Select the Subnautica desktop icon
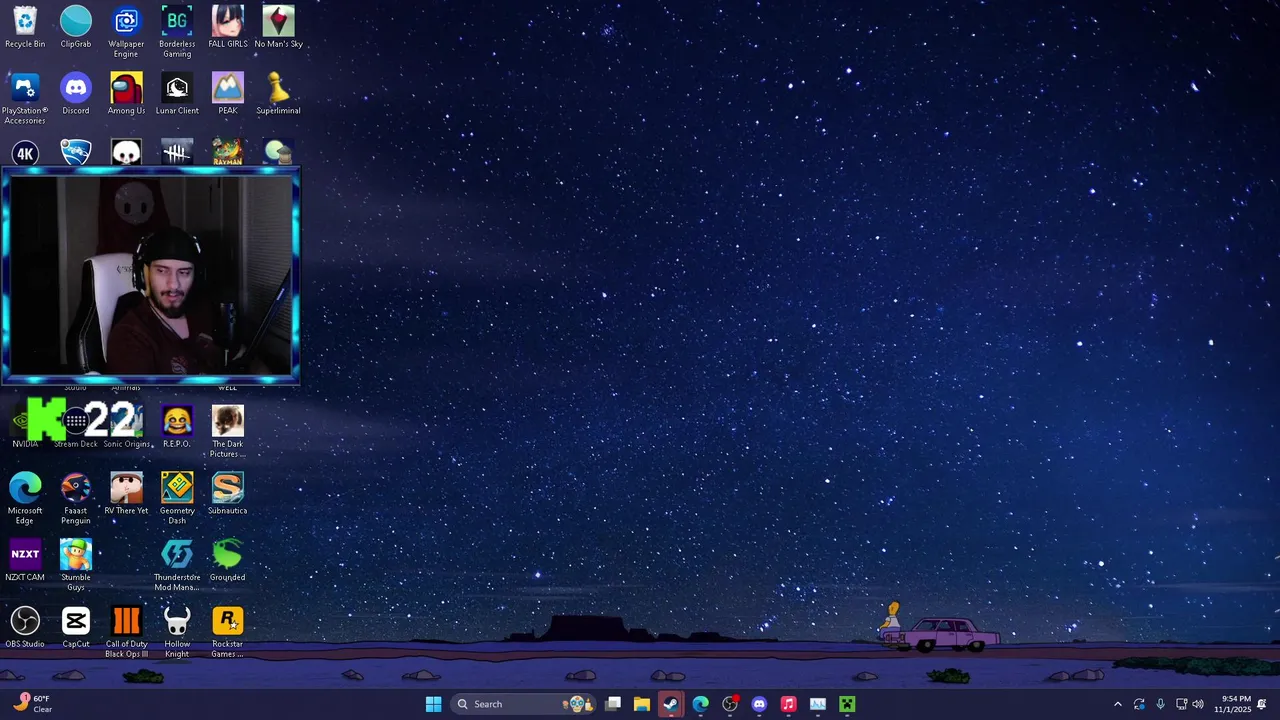 (x=228, y=494)
